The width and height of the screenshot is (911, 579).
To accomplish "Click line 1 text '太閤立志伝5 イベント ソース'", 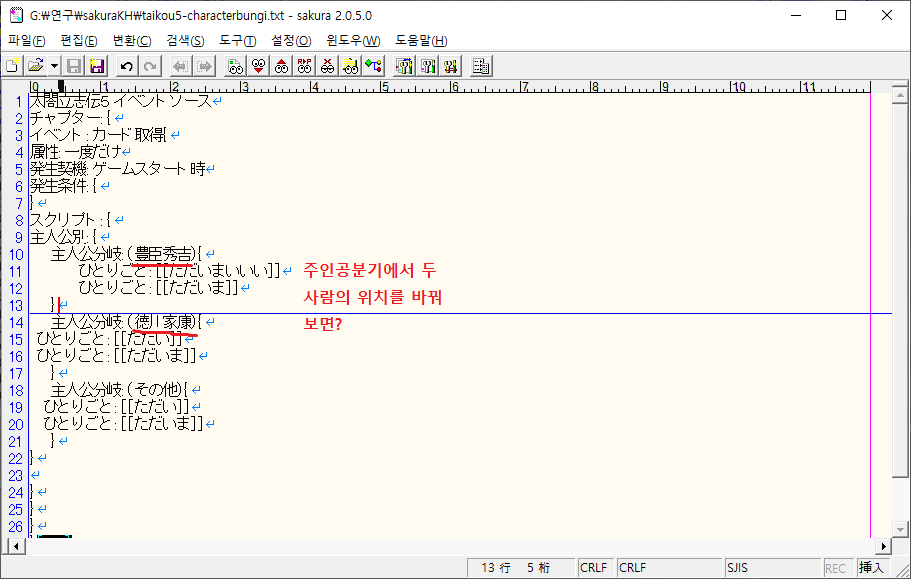I will coord(120,101).
